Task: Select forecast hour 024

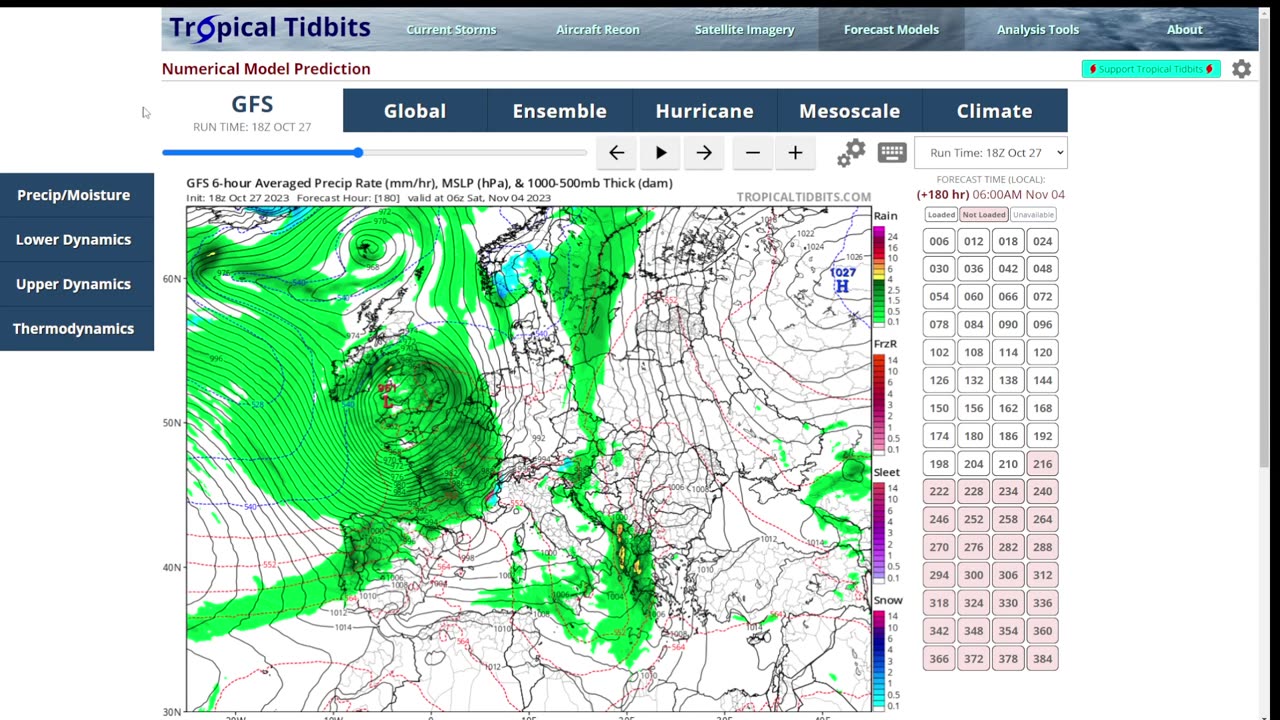Action: pos(1042,241)
